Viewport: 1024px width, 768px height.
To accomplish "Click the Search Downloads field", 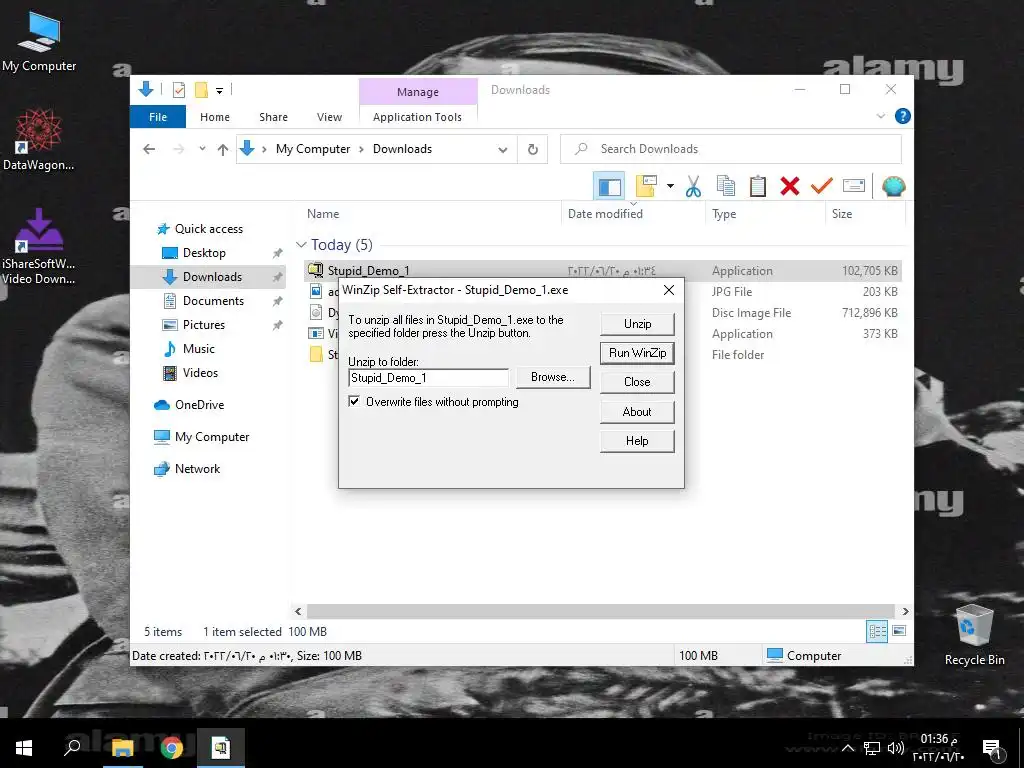I will [x=731, y=149].
